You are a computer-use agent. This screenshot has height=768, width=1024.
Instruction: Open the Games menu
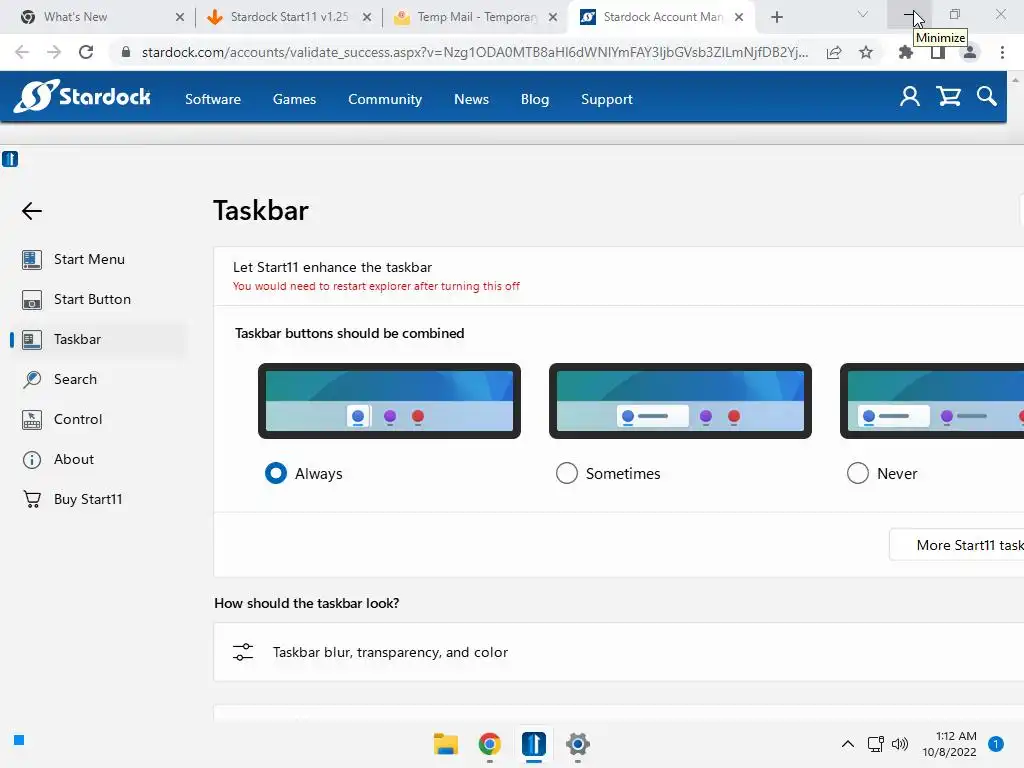295,99
